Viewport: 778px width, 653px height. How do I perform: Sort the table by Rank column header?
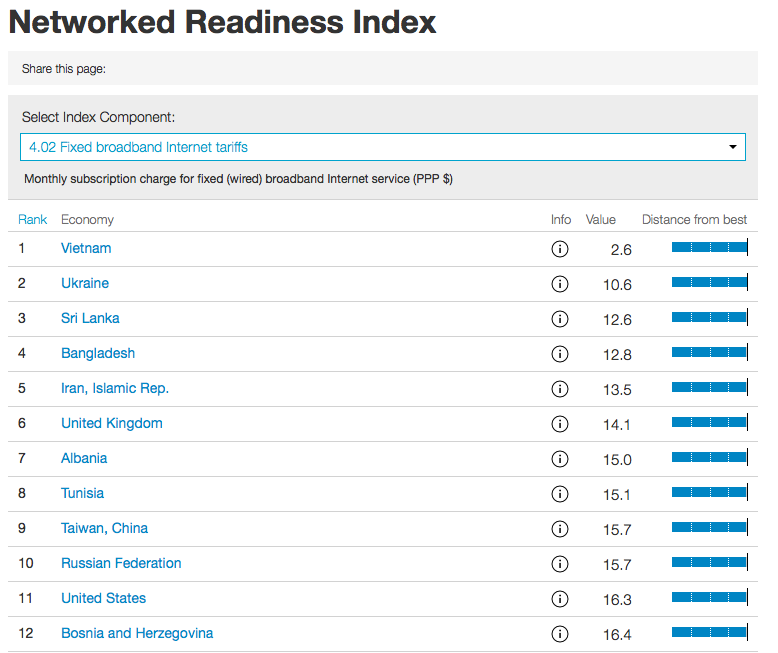(32, 219)
